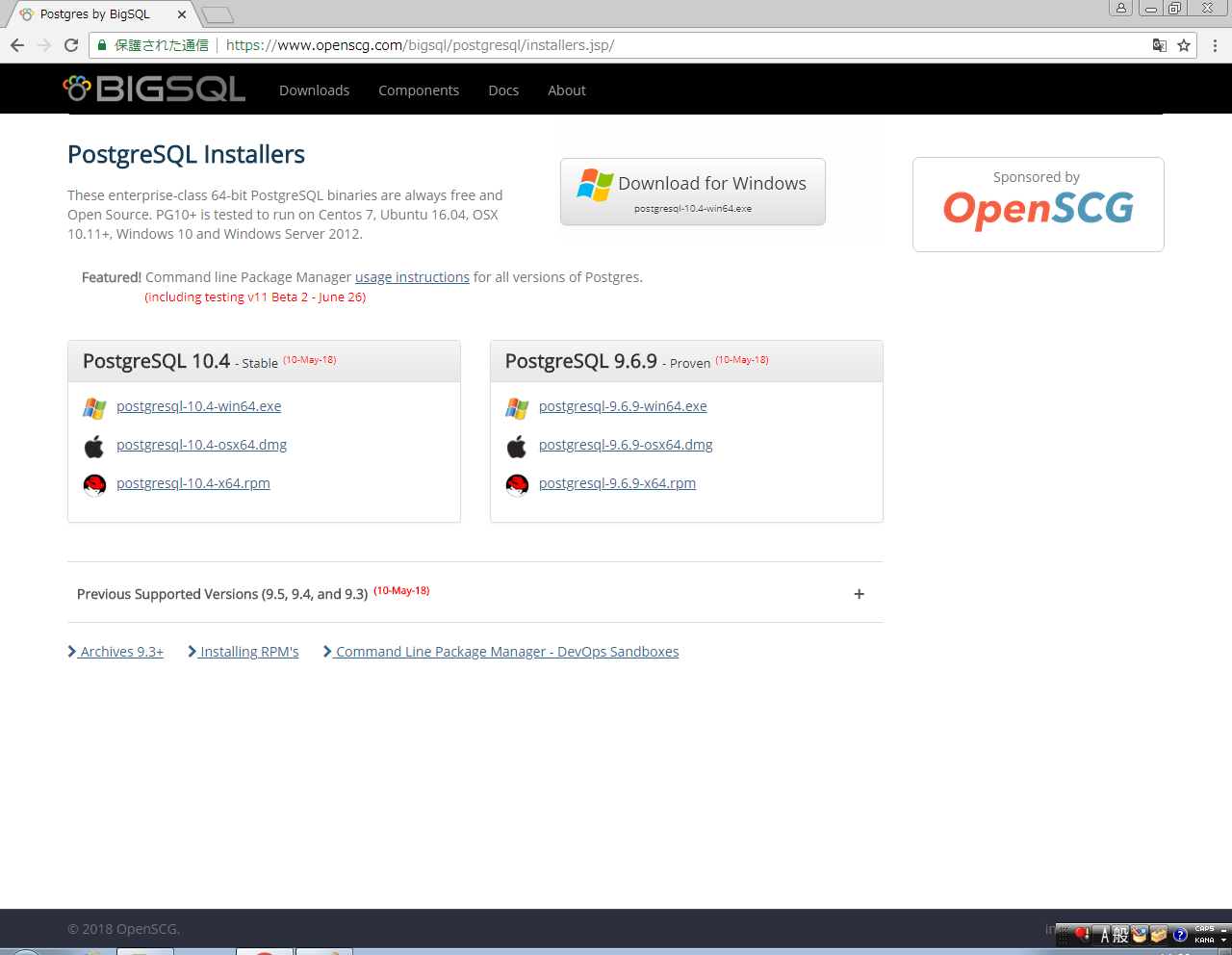The image size is (1232, 955).
Task: Click Apple icon beside postgresql-10.4-osx64.dmg
Action: tap(94, 447)
